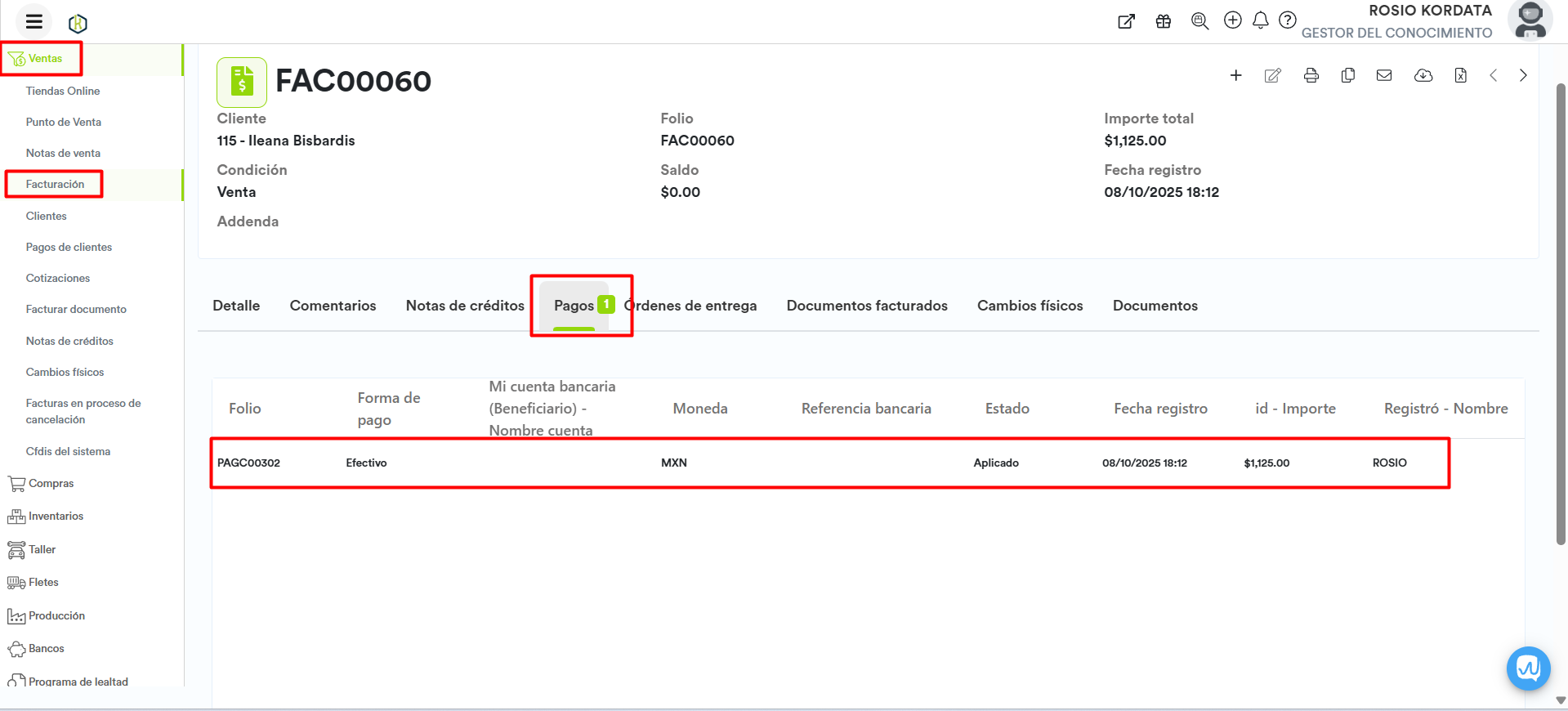1568x711 pixels.
Task: Open the Notas de créditos tab
Action: point(465,306)
